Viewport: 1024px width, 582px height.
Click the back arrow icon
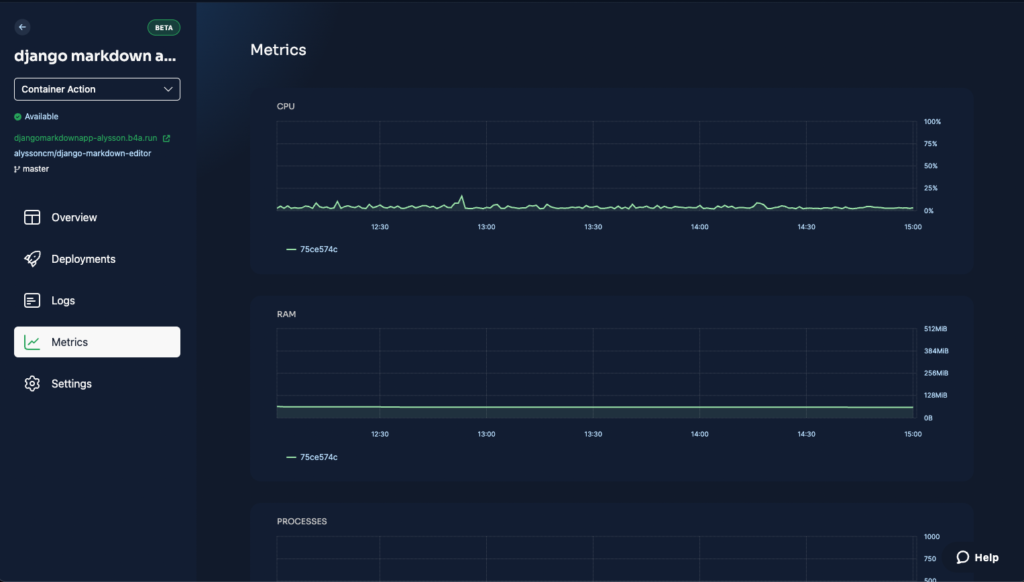click(22, 27)
